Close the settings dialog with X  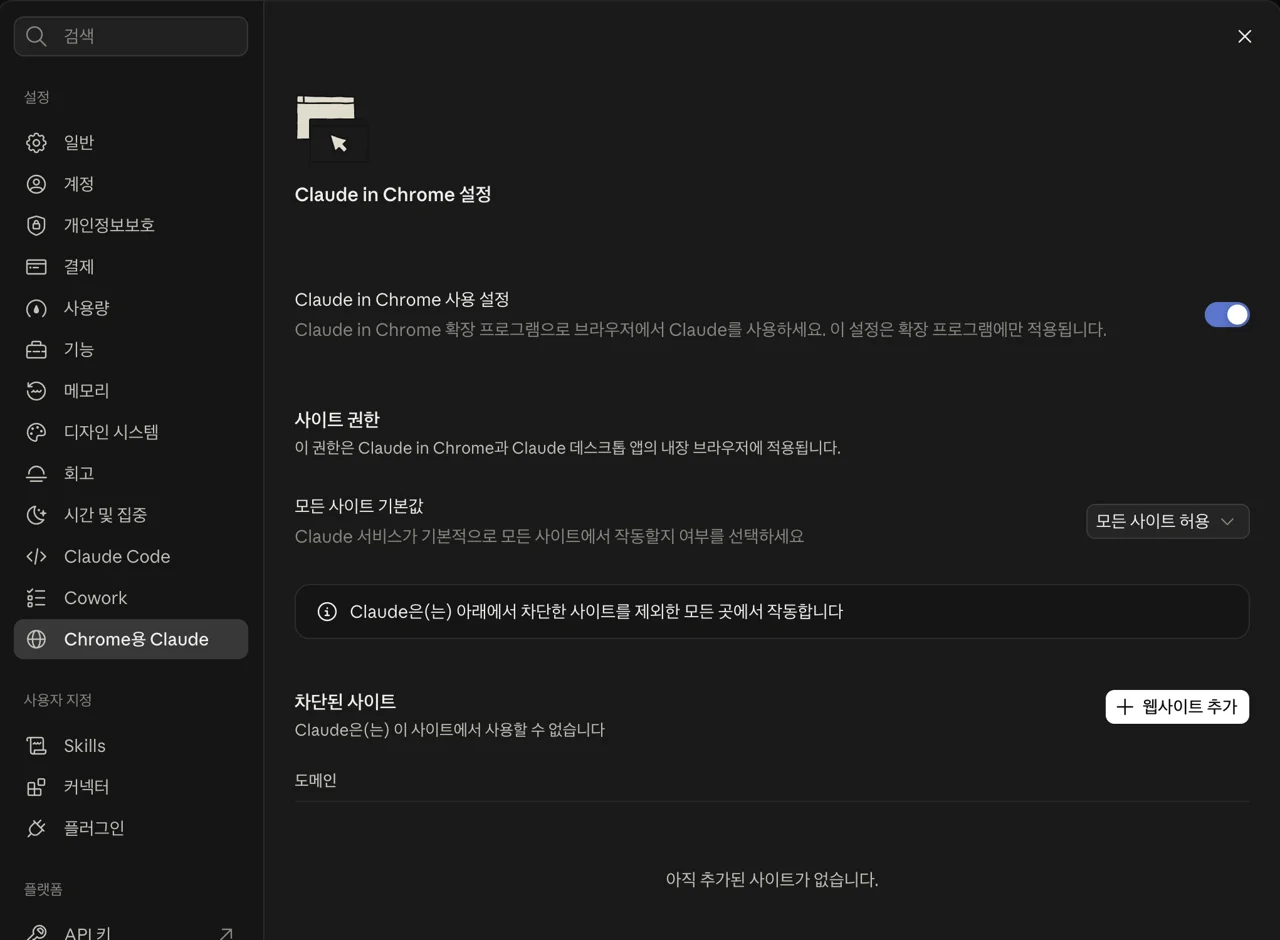[1244, 36]
